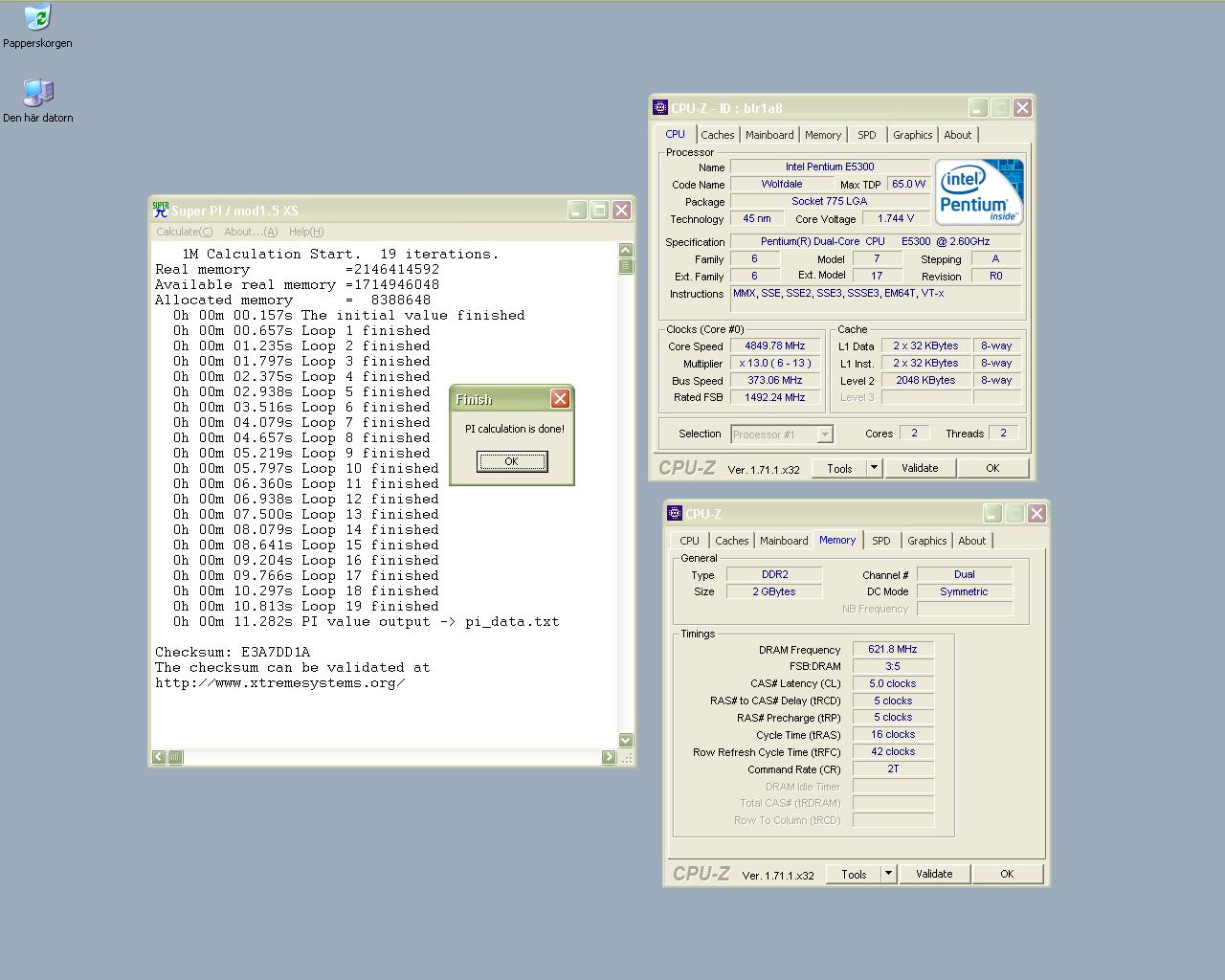Switch to Mainboard tab in upper CPU-Z
1225x980 pixels.
pyautogui.click(x=769, y=135)
